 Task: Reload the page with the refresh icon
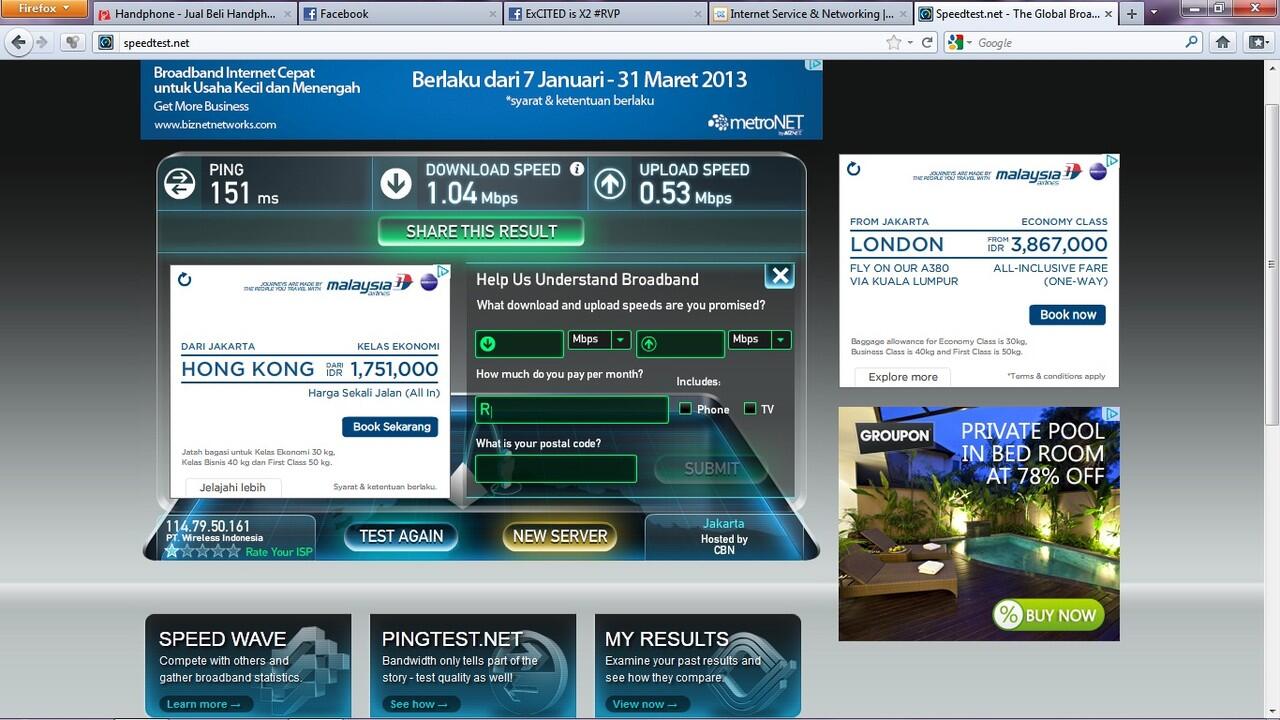pyautogui.click(x=927, y=42)
